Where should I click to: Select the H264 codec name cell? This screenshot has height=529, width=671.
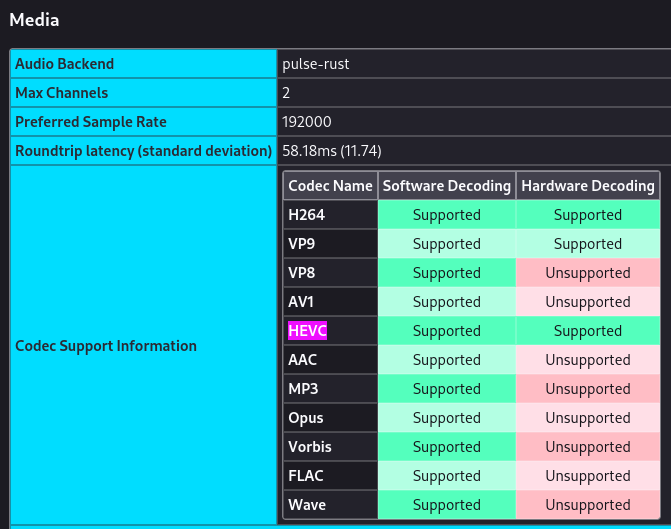pyautogui.click(x=306, y=215)
